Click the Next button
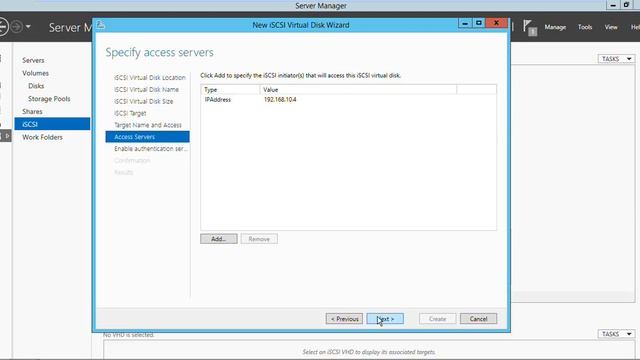The width and height of the screenshot is (640, 360). coord(385,319)
